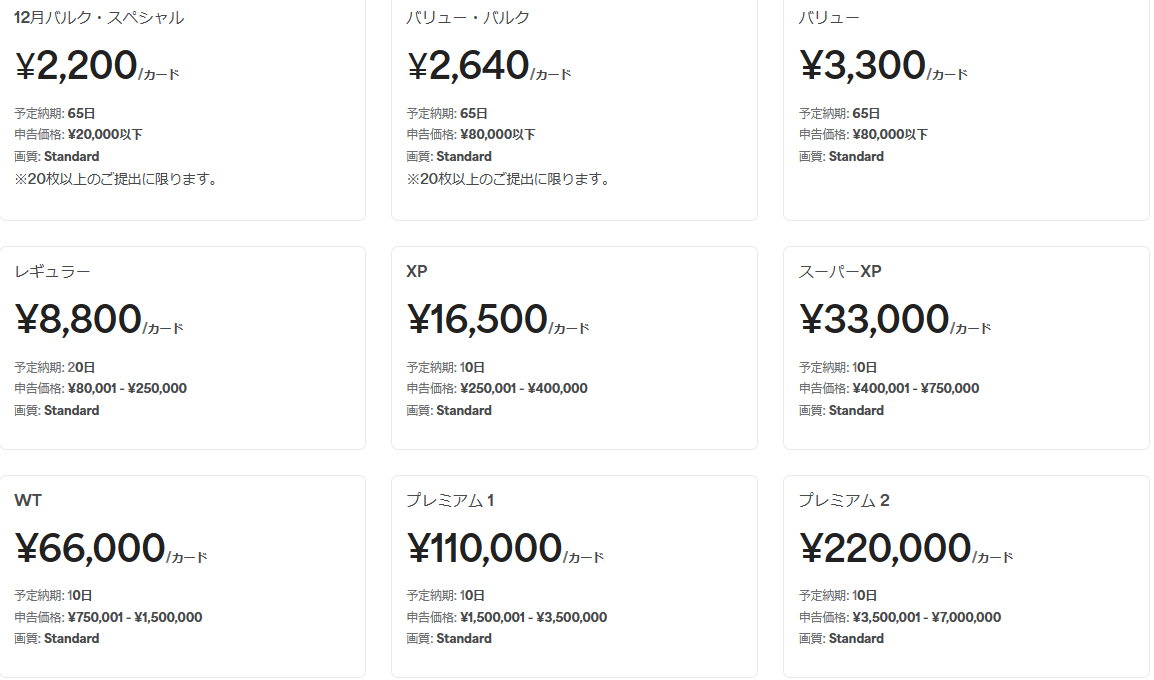Click the ¥3,500,001 - ¥7,000,000 declared value

tap(927, 617)
